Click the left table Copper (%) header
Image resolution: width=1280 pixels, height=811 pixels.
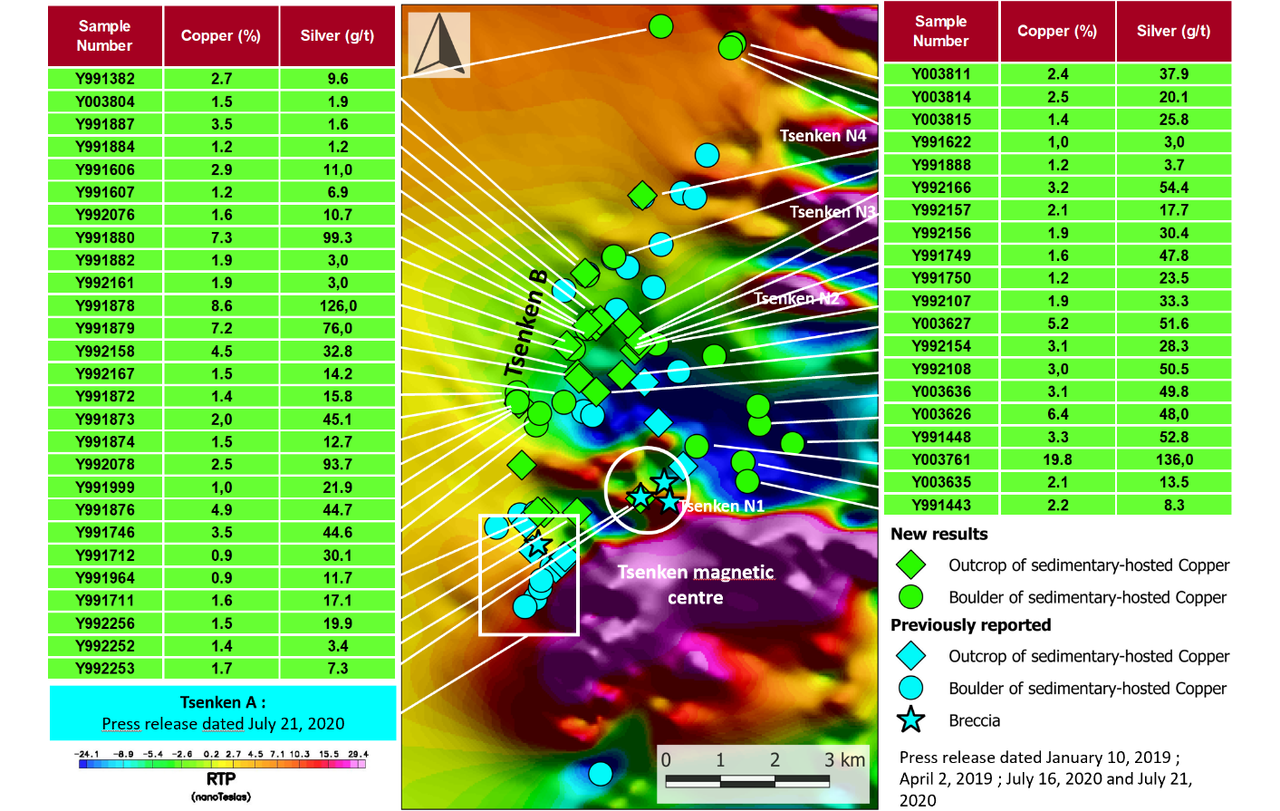[221, 36]
